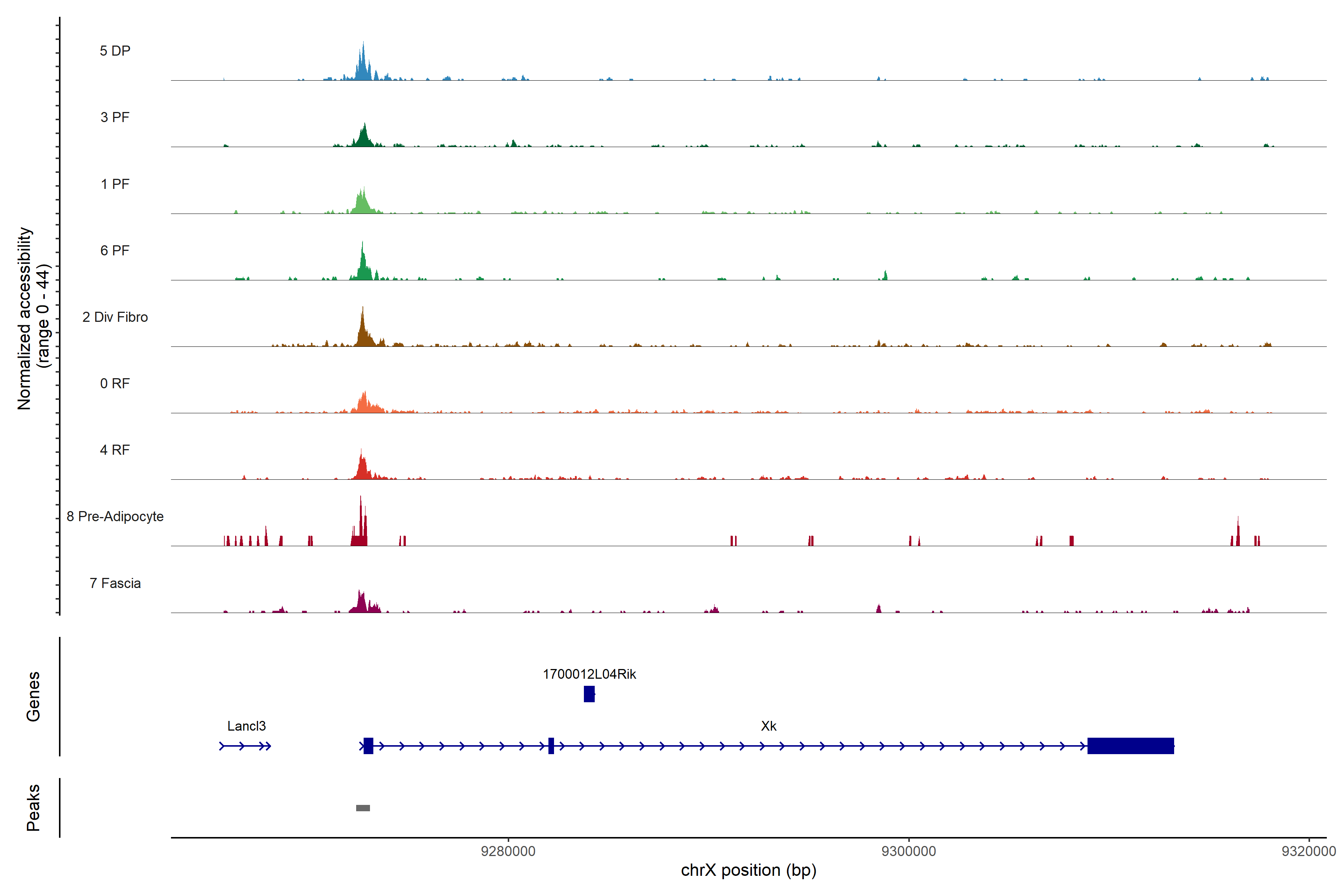Click the 9300000 axis tick label

[x=909, y=852]
